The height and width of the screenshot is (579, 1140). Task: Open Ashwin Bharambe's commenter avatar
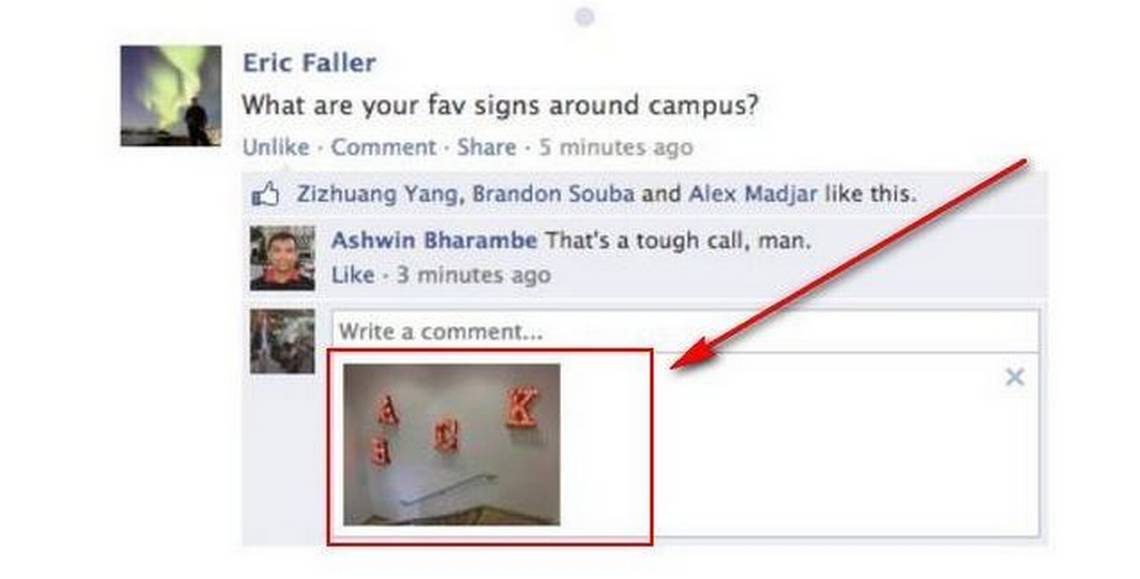283,258
